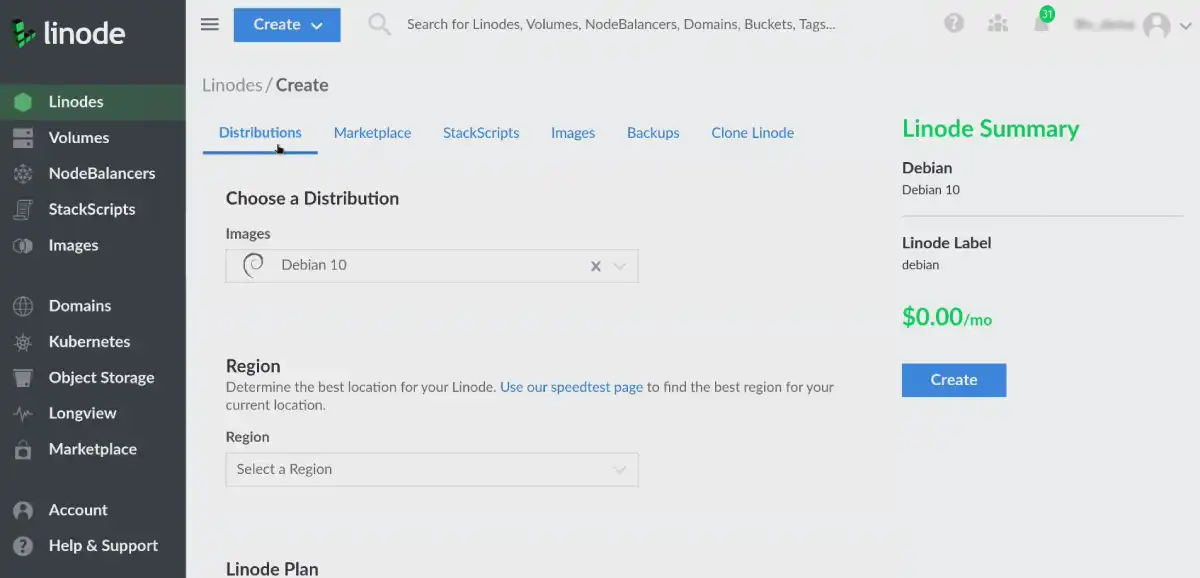Go to Kubernetes section
Image resolution: width=1200 pixels, height=578 pixels.
[93, 342]
